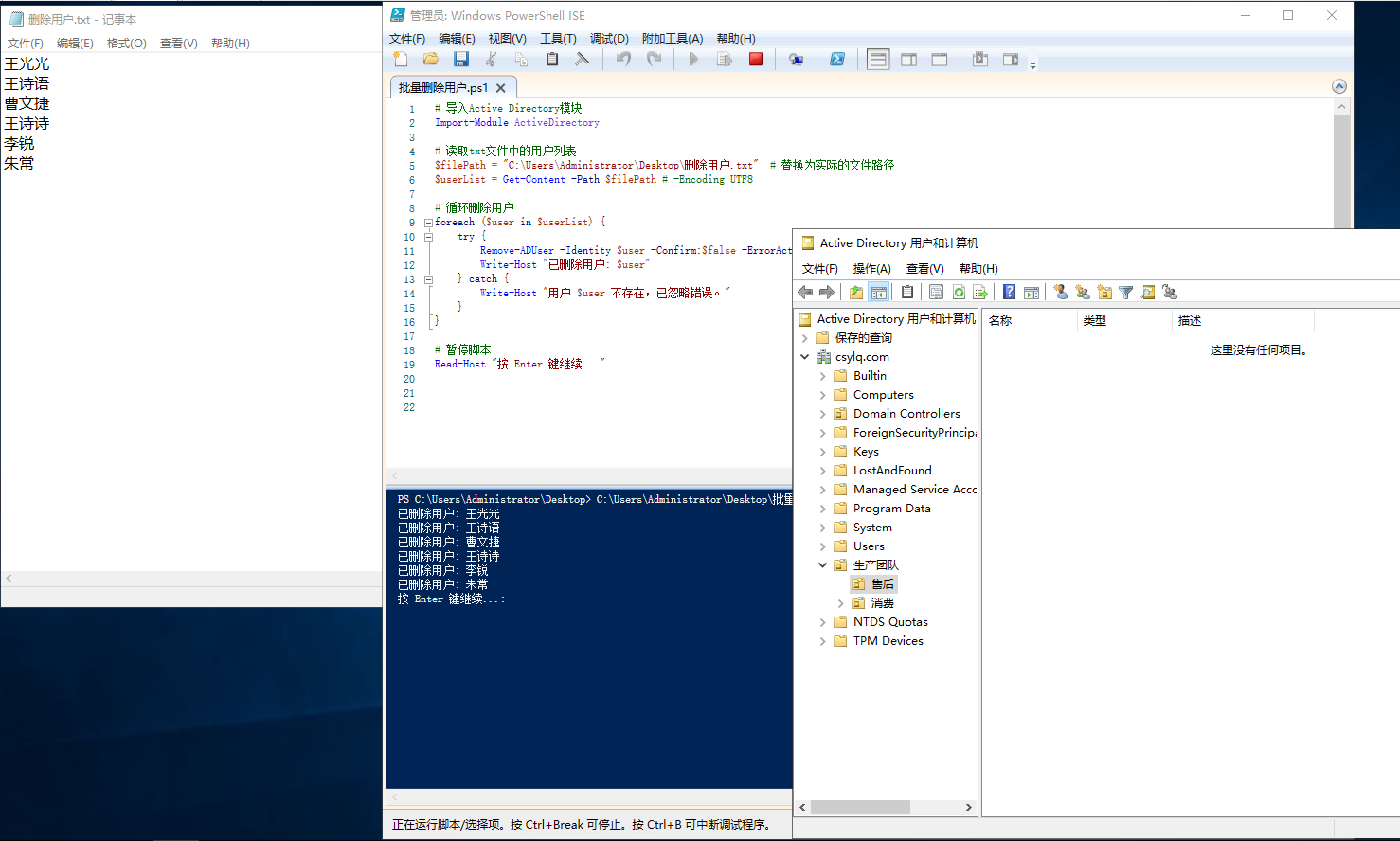Click the Create new group icon
This screenshot has width=1400, height=841.
click(1083, 292)
